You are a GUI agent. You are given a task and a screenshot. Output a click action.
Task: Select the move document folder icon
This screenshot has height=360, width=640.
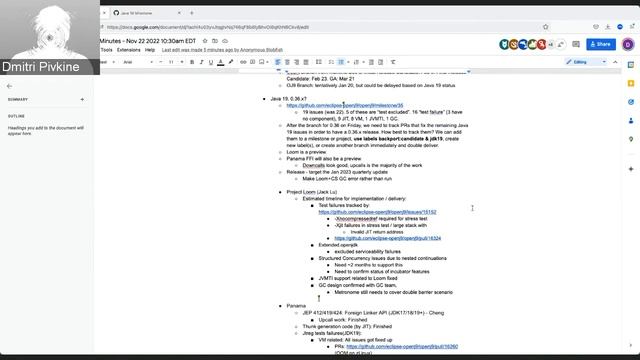click(215, 41)
